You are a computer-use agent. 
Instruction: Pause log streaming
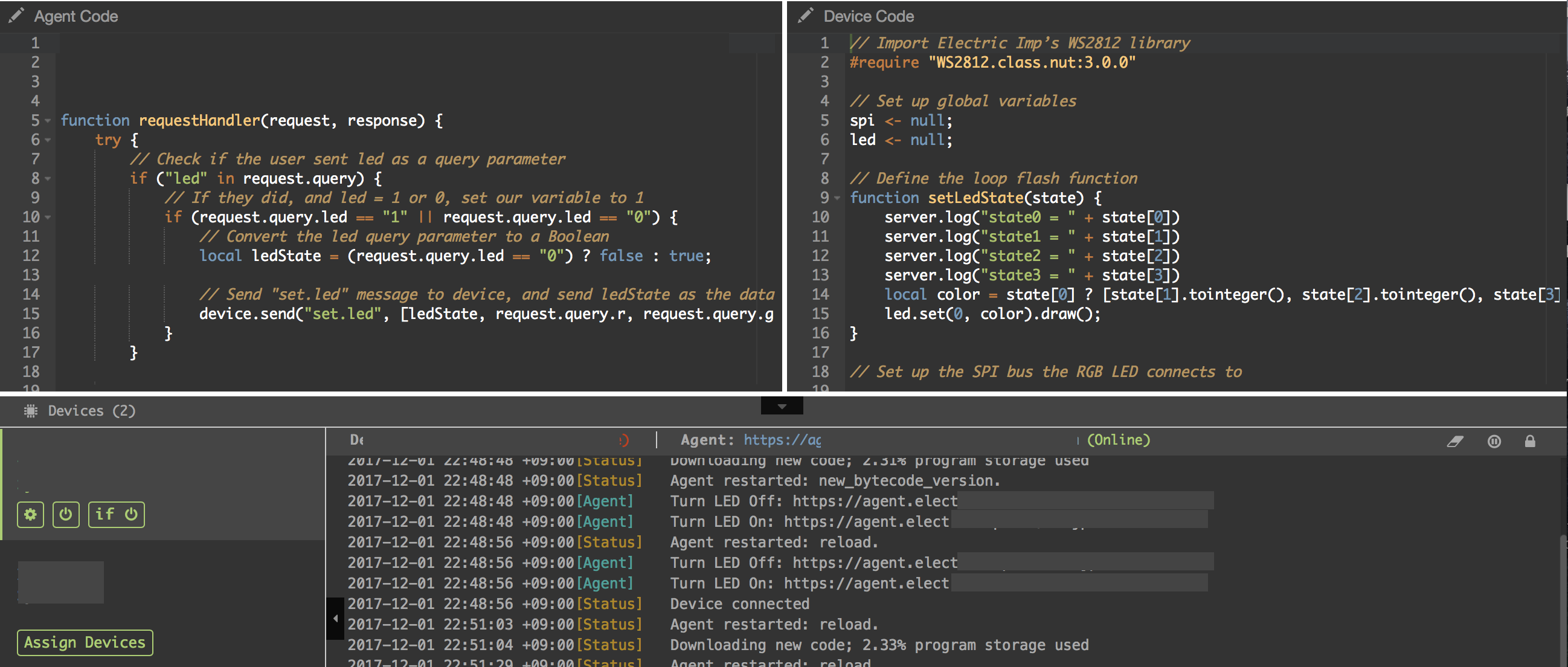(1494, 441)
